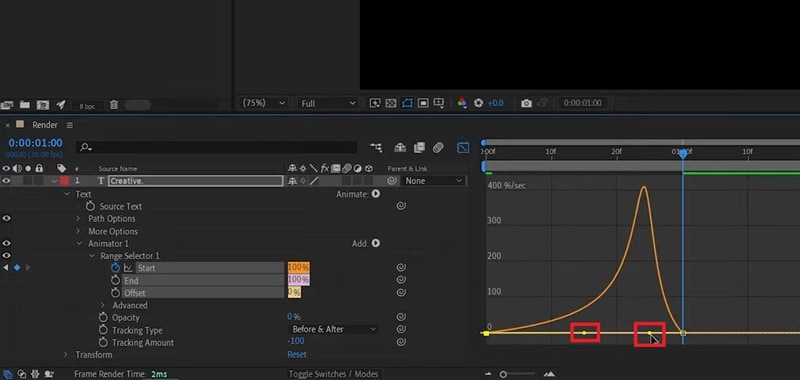
Task: Open grid and guide options icon
Action: pyautogui.click(x=439, y=103)
